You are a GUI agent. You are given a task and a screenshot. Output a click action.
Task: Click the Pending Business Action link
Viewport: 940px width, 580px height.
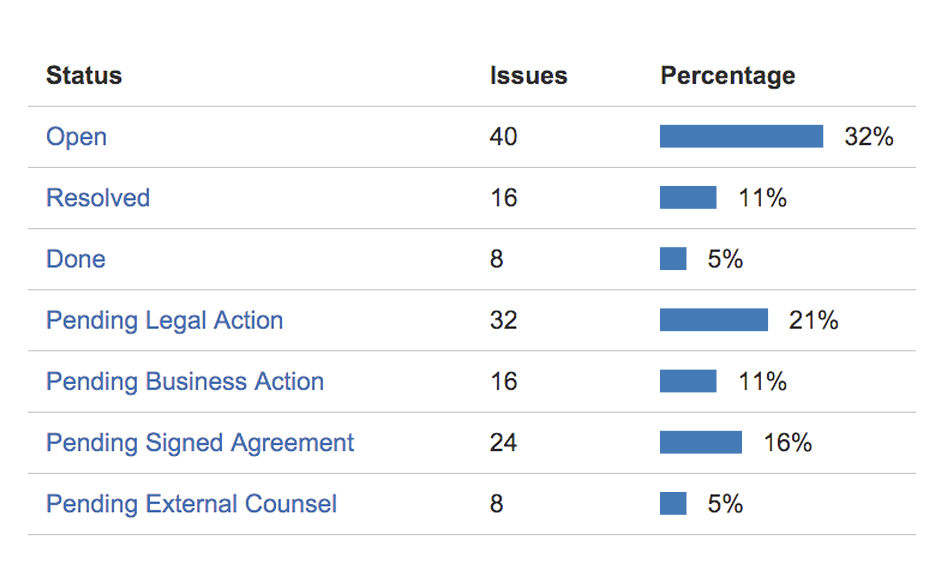tap(185, 381)
